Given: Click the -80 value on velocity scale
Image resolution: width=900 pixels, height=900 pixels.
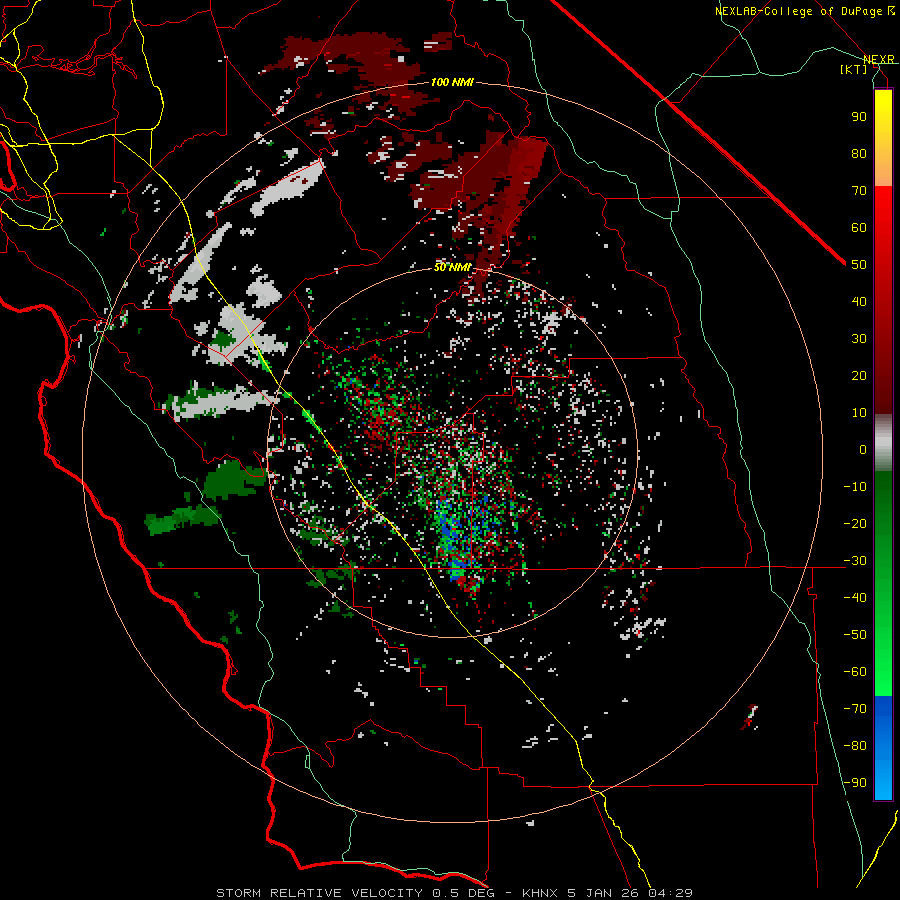Looking at the screenshot, I should tap(855, 746).
